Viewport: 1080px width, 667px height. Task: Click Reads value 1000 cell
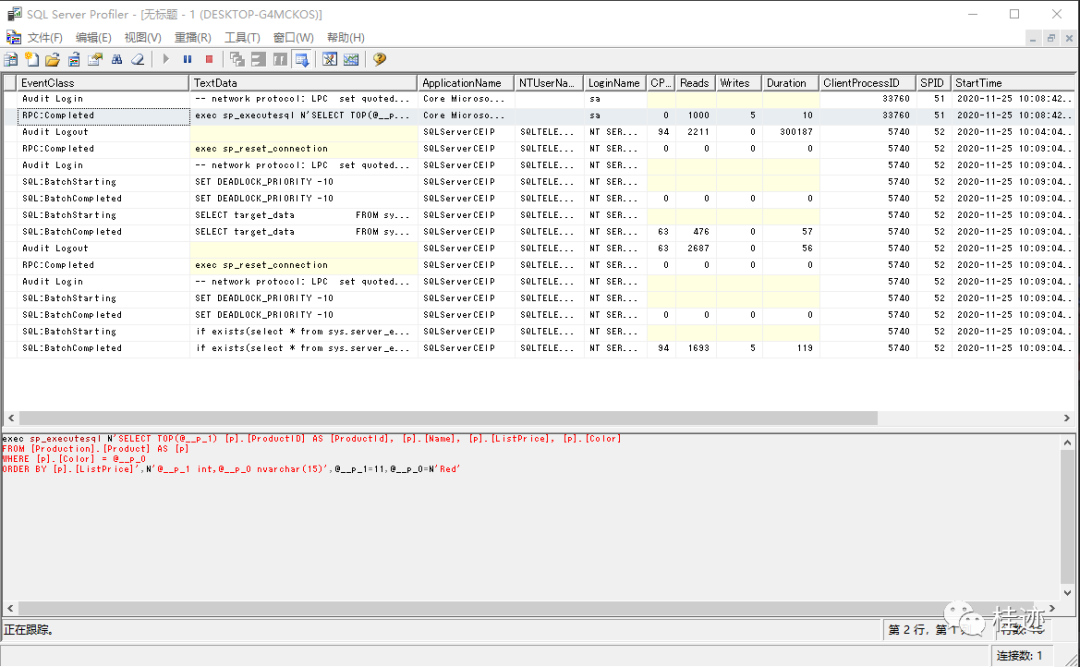695,116
